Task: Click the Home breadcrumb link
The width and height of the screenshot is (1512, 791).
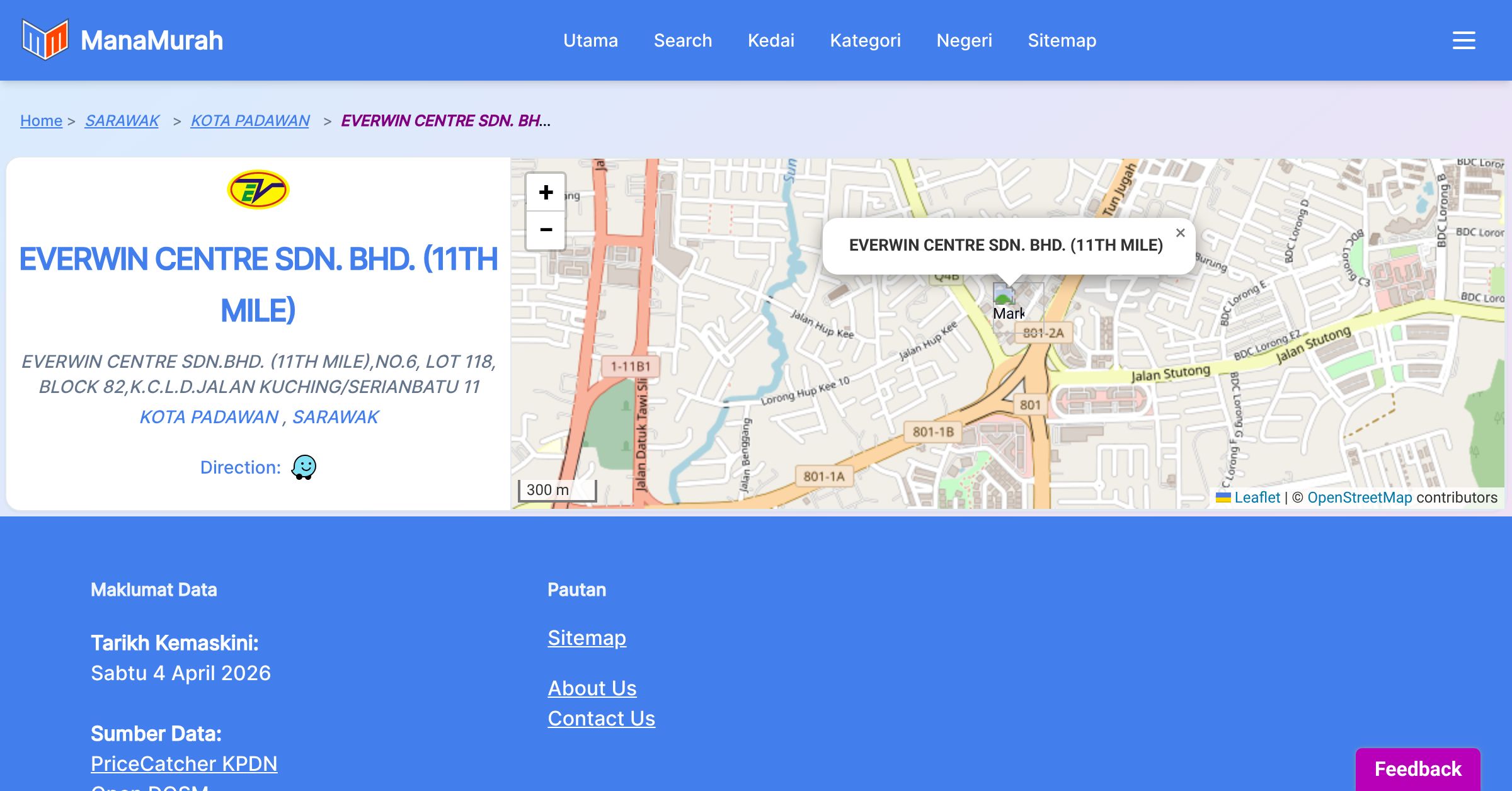Action: (41, 120)
